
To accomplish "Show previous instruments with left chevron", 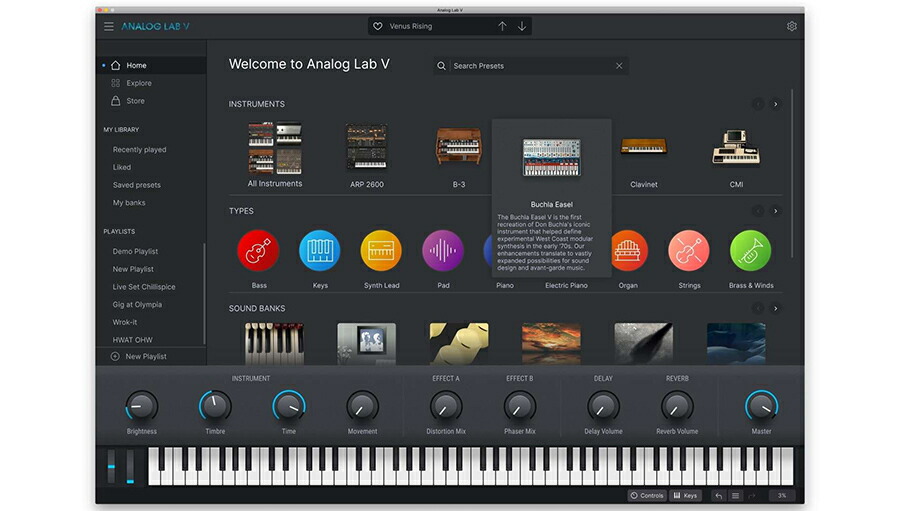I will [x=758, y=104].
